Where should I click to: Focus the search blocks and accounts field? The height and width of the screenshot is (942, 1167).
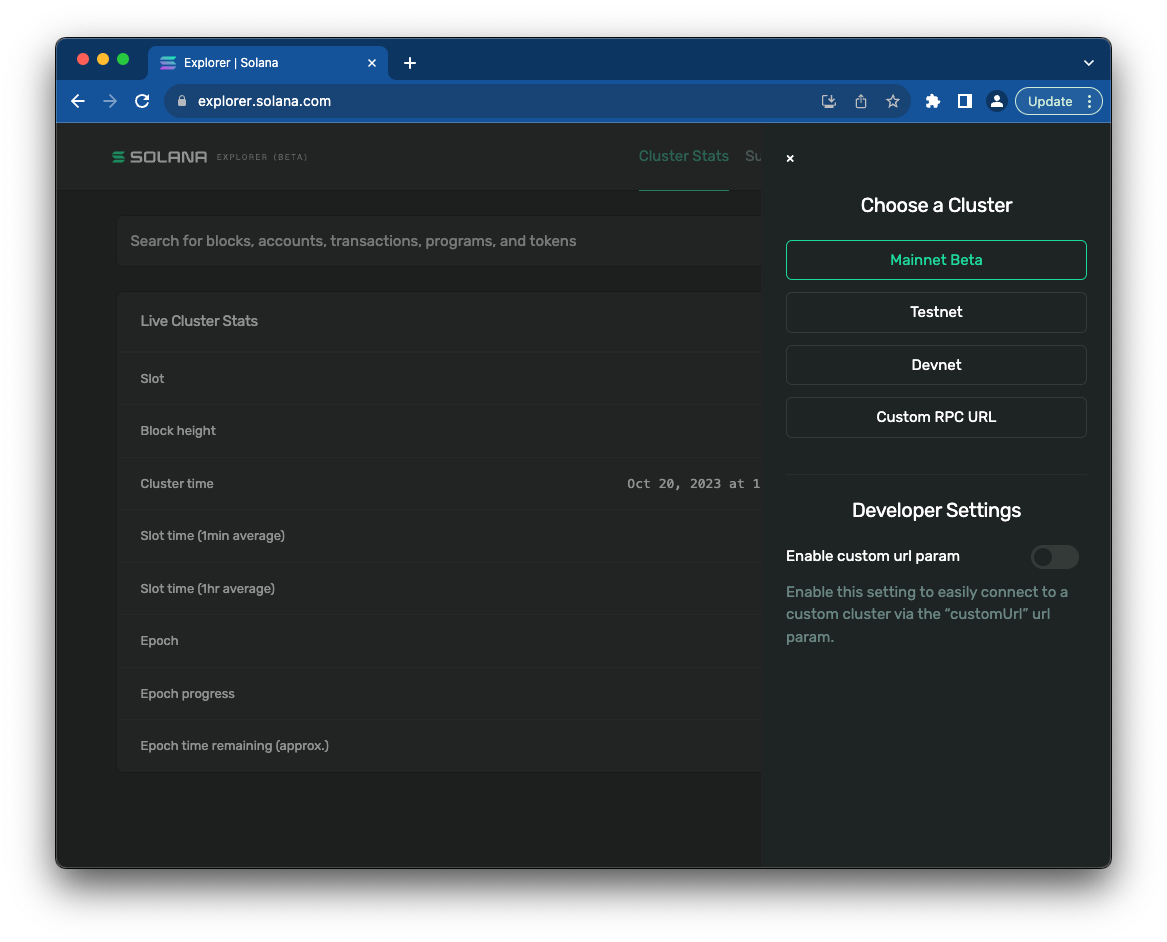[x=439, y=241]
